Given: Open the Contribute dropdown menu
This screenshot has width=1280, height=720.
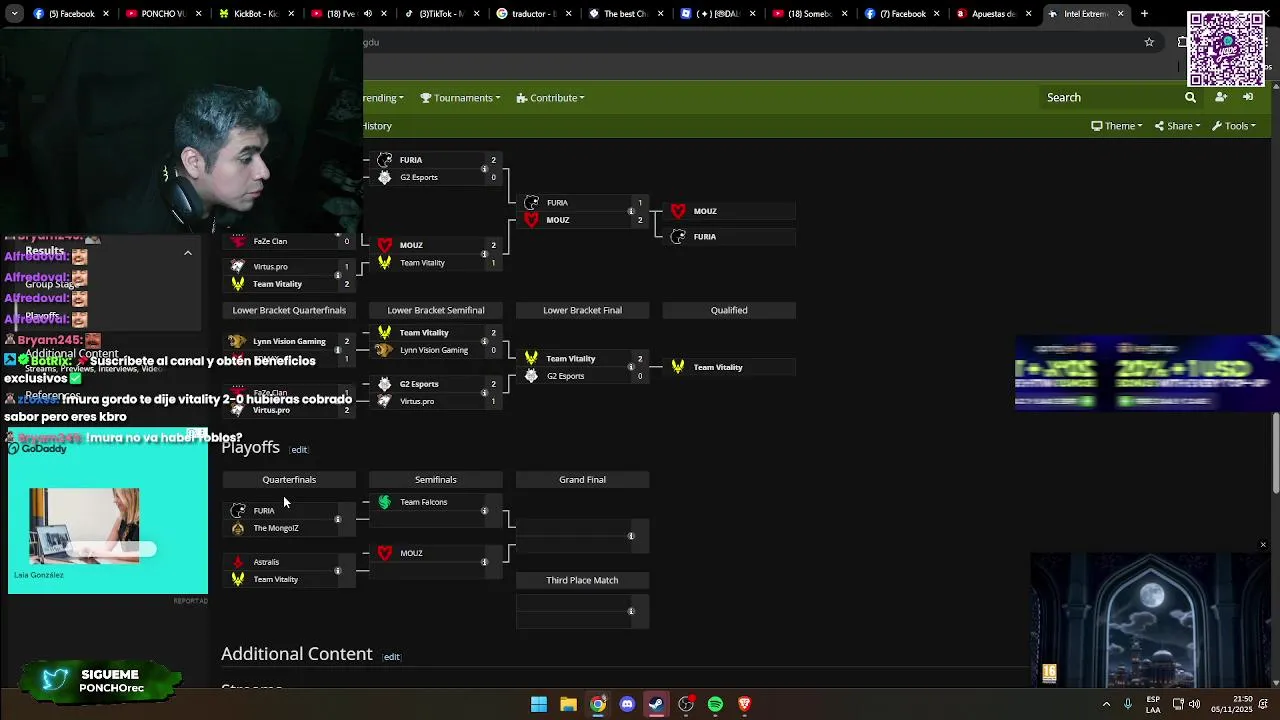Looking at the screenshot, I should tap(550, 98).
